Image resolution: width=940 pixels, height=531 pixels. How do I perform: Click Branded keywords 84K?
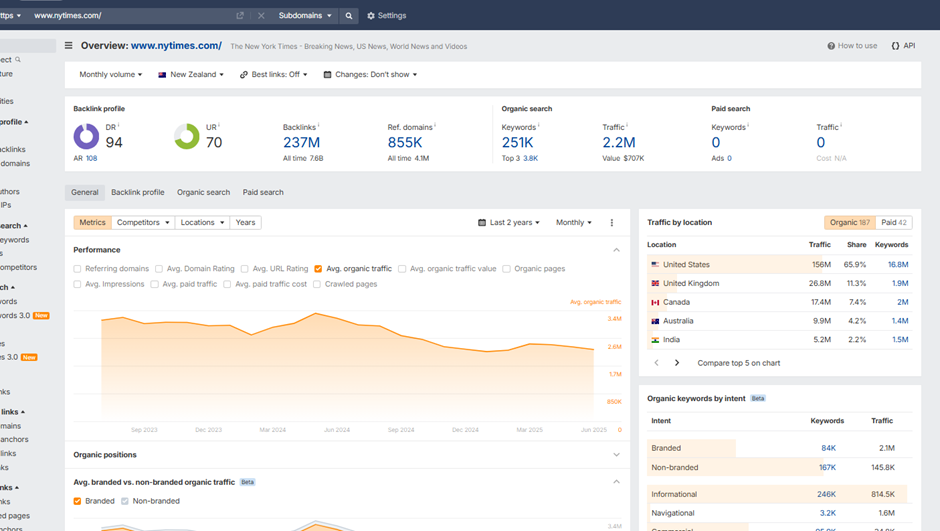[828, 448]
